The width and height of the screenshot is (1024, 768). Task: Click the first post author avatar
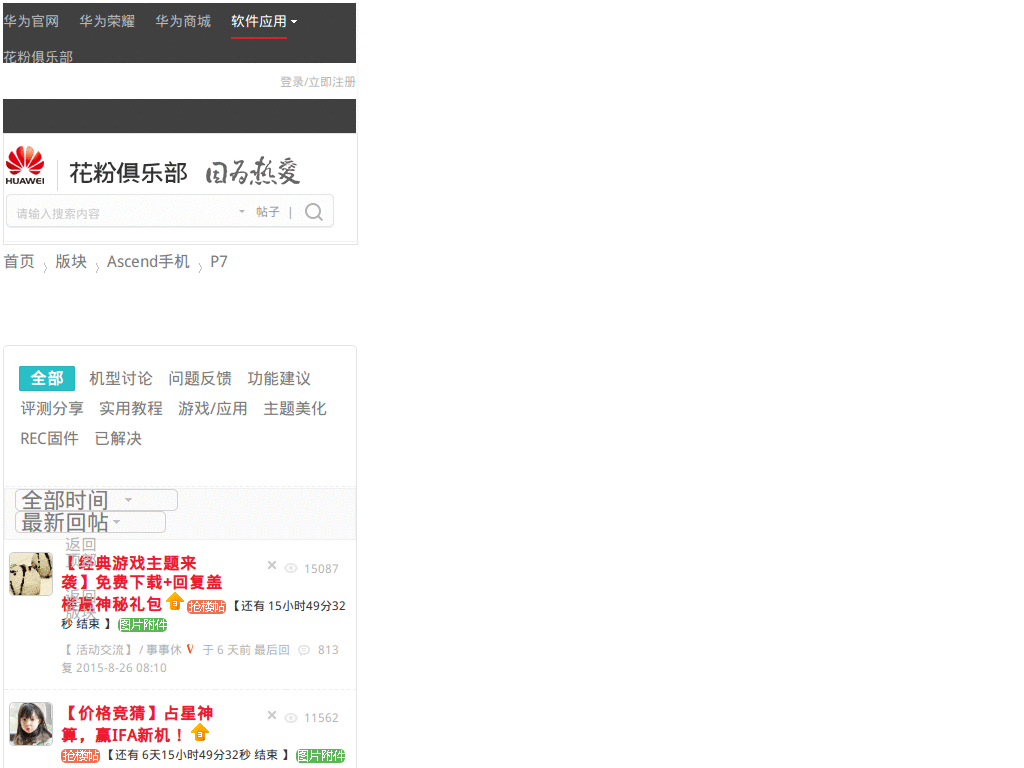pos(31,574)
